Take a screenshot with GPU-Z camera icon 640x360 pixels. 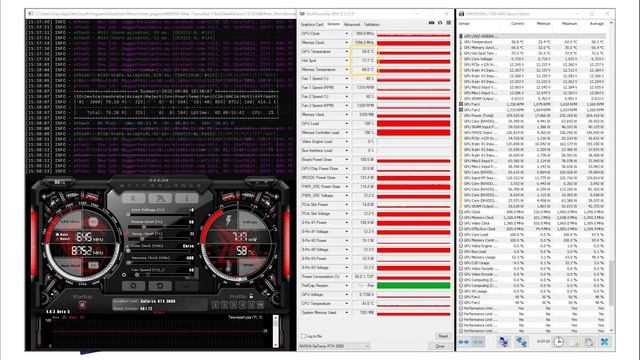pos(431,23)
